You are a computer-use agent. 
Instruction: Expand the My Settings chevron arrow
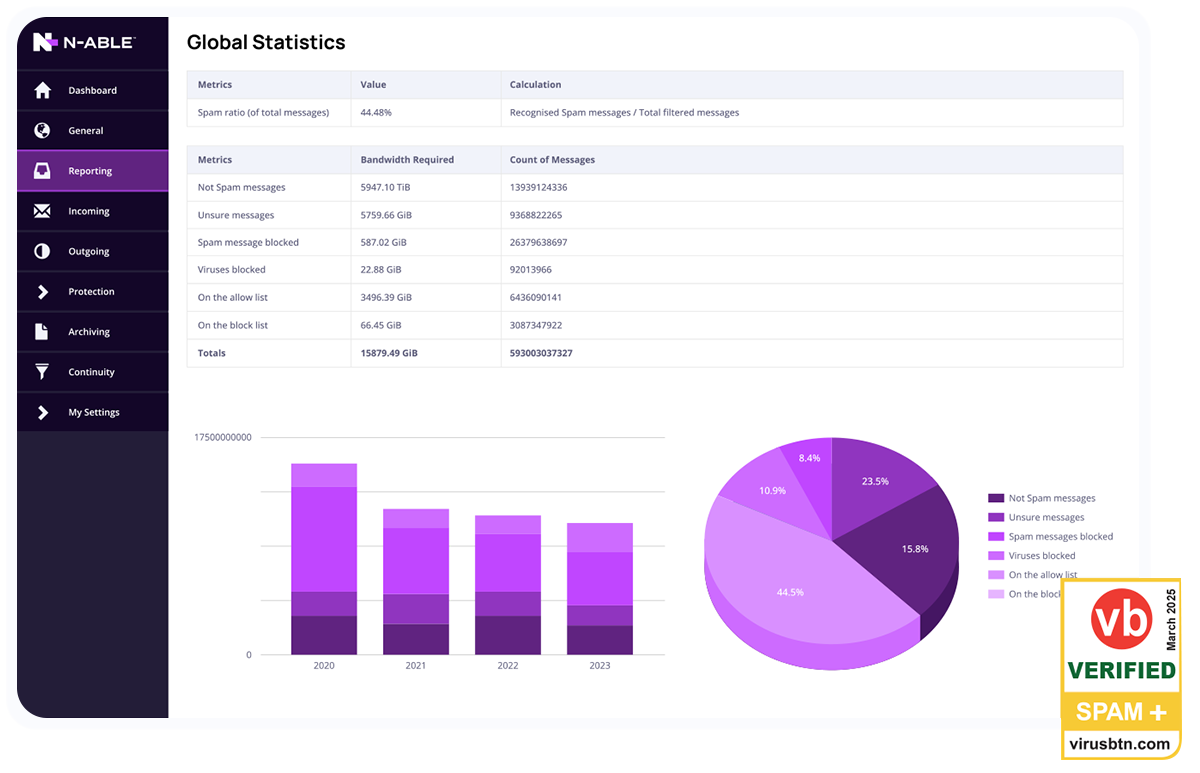pyautogui.click(x=42, y=412)
